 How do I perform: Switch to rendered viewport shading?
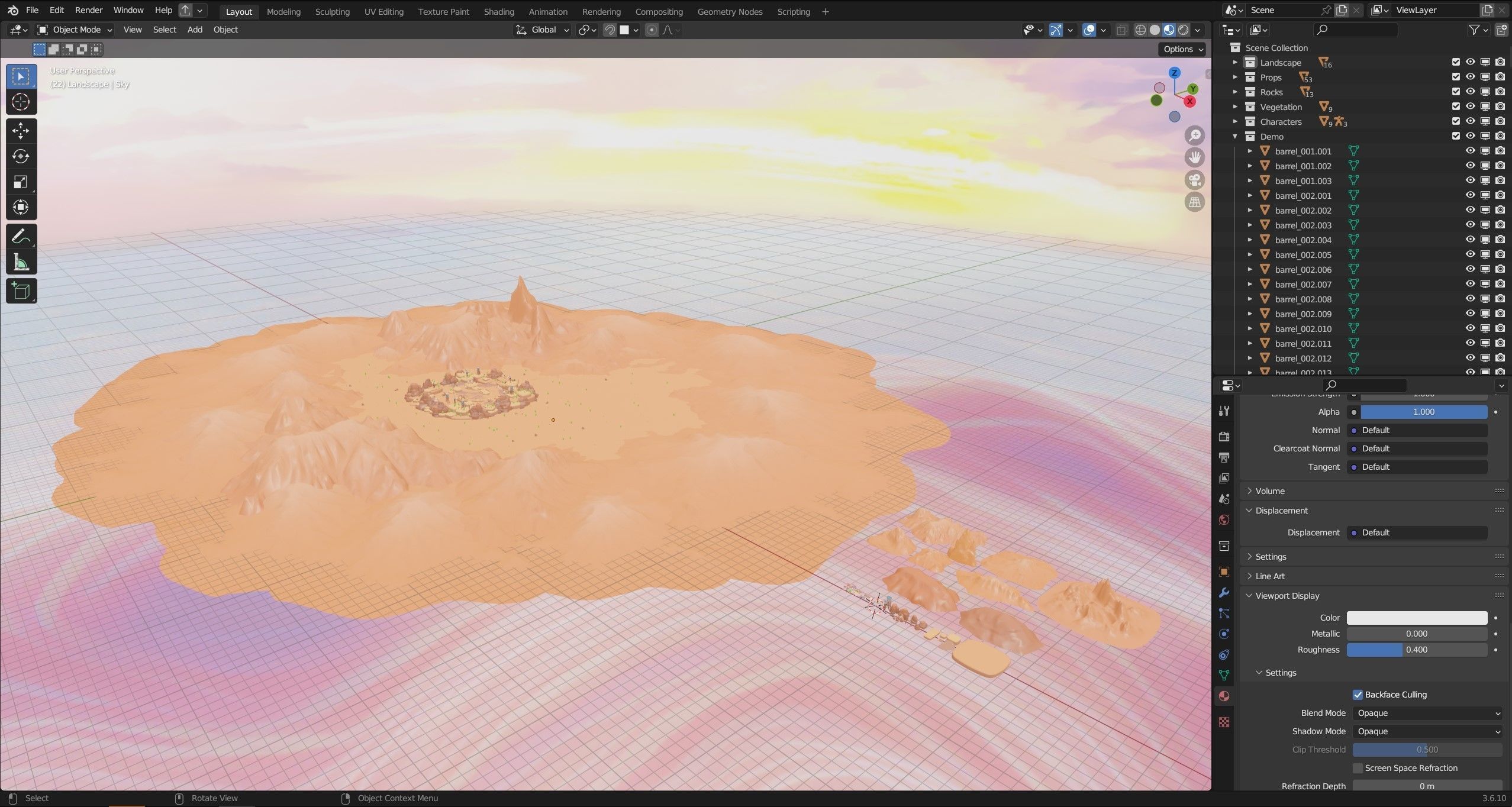(x=1183, y=30)
